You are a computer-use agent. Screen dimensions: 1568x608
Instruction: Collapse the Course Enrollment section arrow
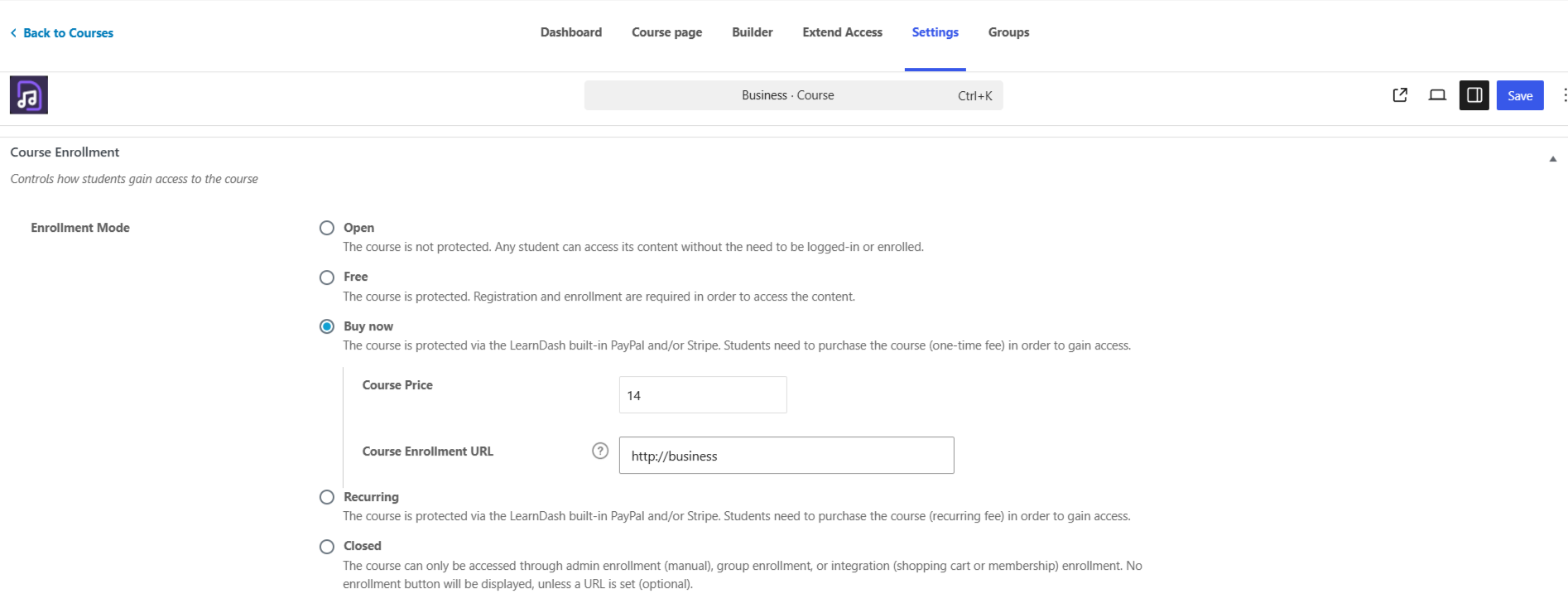tap(1553, 158)
